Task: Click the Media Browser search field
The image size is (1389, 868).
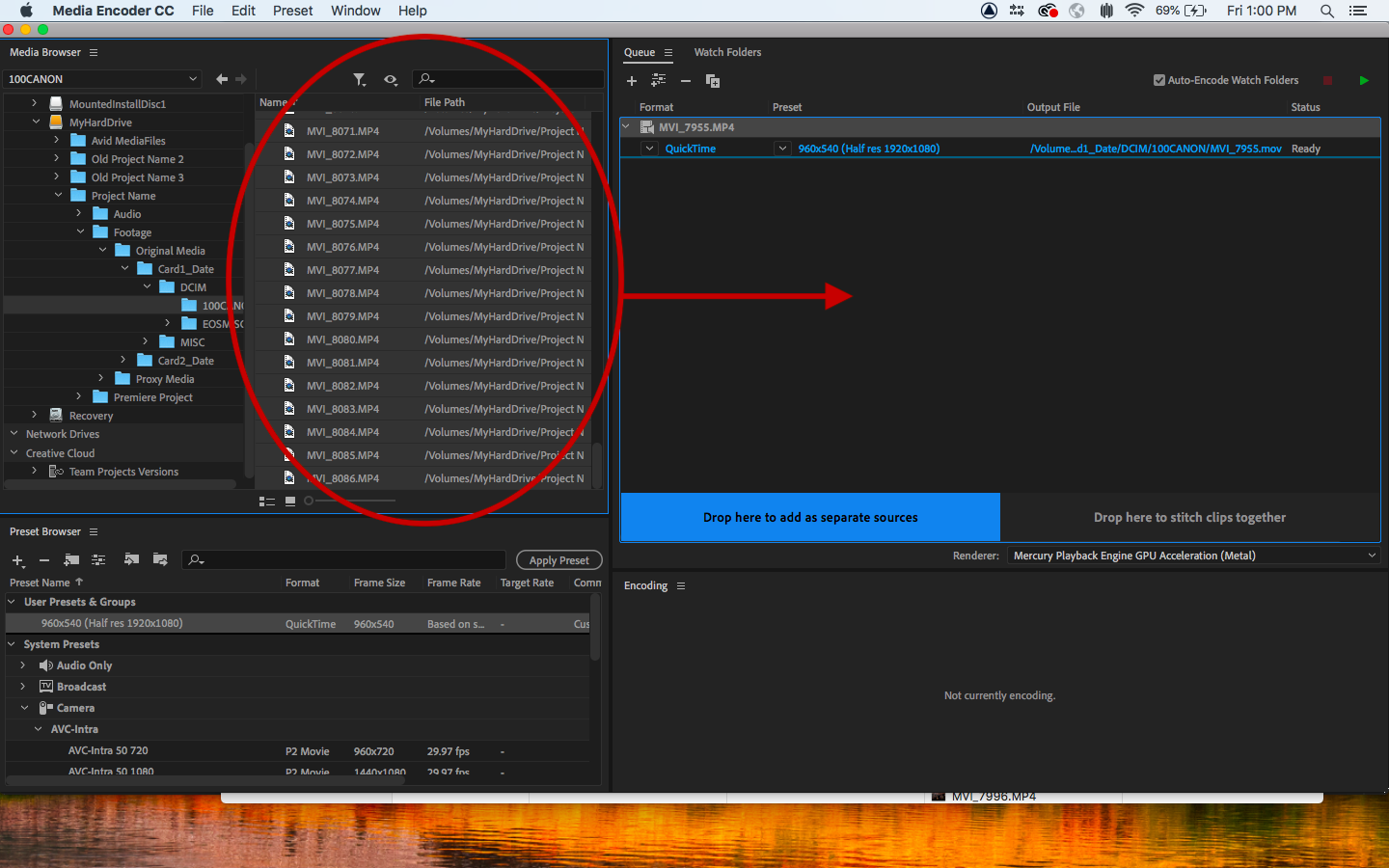Action: click(508, 79)
